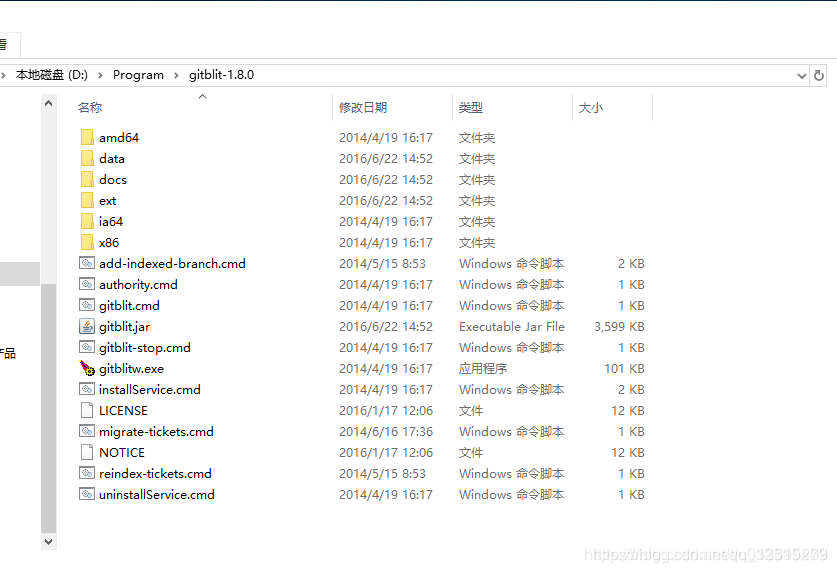Expand the chevron before 本地磁盘 (D:)
This screenshot has height=573, width=837.
(3, 75)
